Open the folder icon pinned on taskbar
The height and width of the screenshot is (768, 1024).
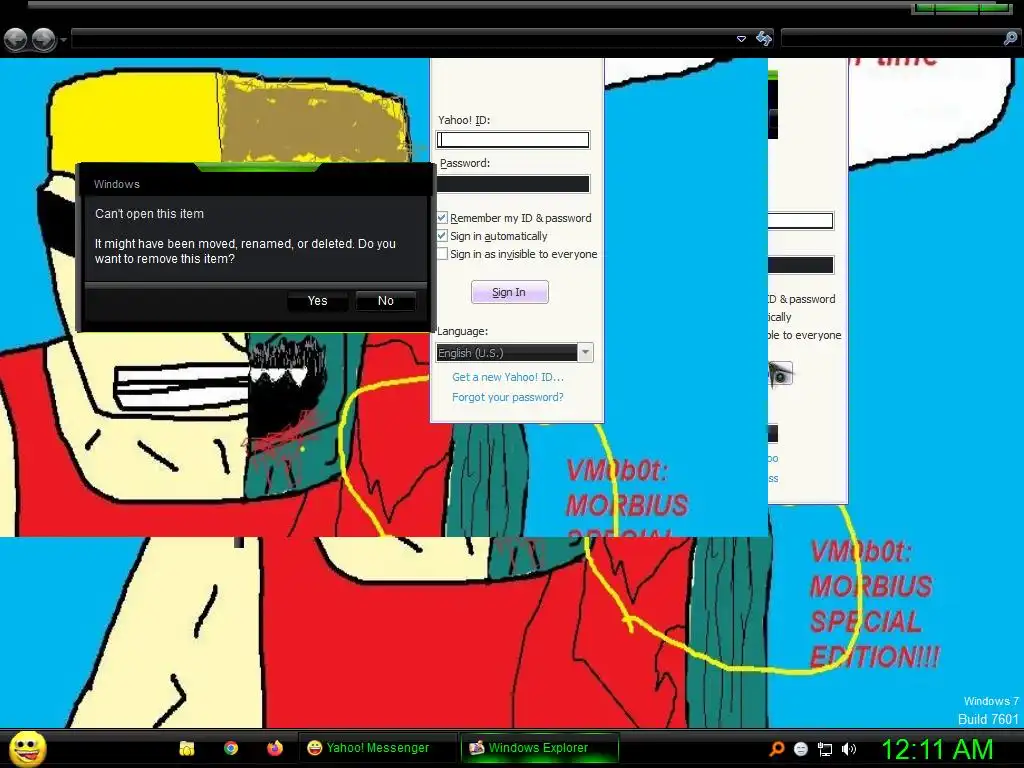tap(187, 748)
